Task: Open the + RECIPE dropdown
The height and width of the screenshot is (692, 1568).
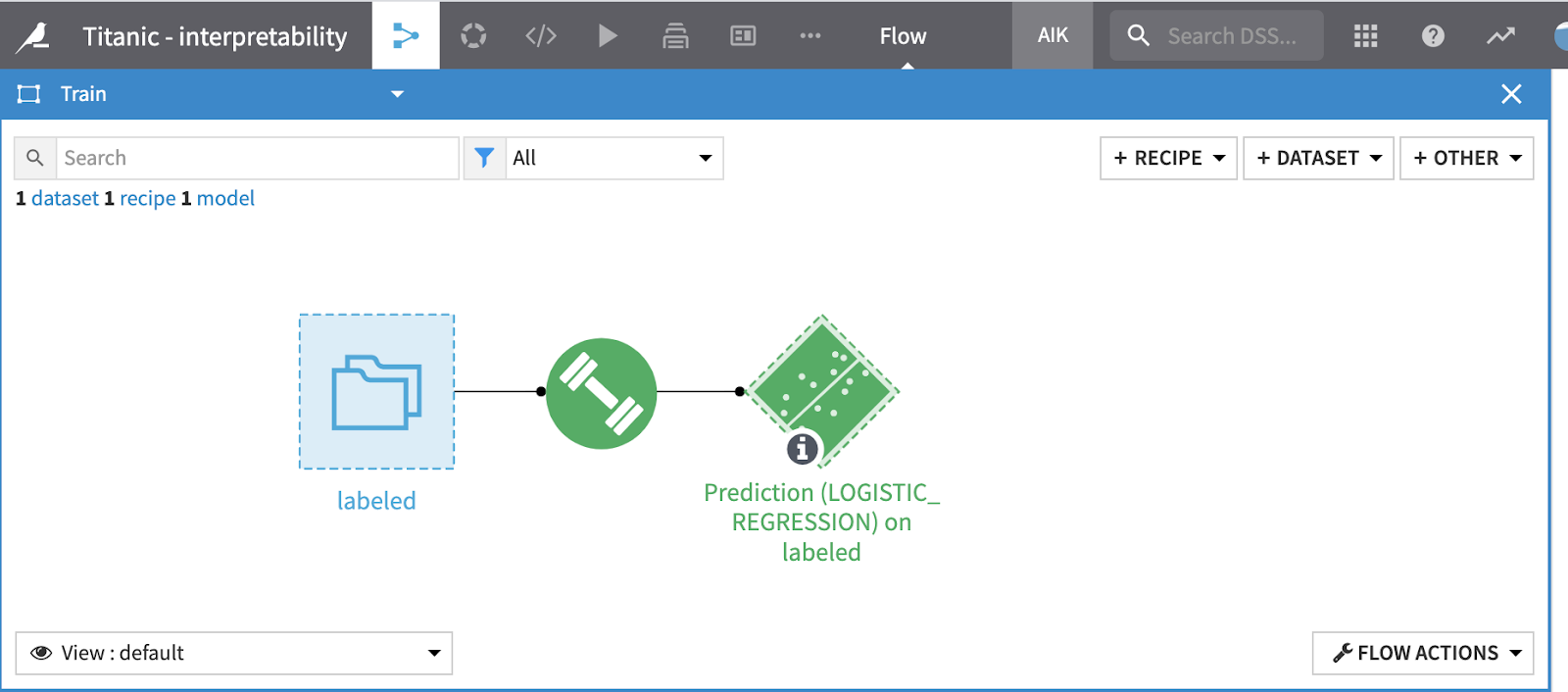Action: click(1168, 158)
